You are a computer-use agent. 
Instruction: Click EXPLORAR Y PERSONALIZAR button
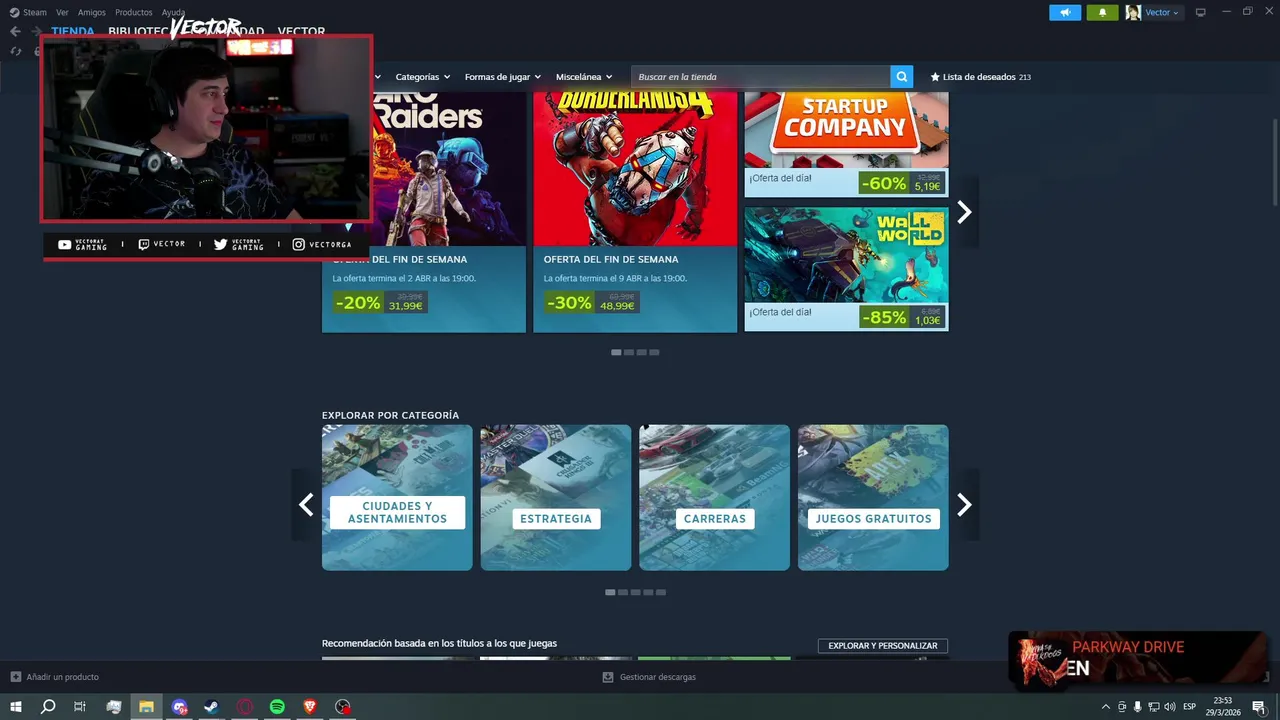(883, 646)
